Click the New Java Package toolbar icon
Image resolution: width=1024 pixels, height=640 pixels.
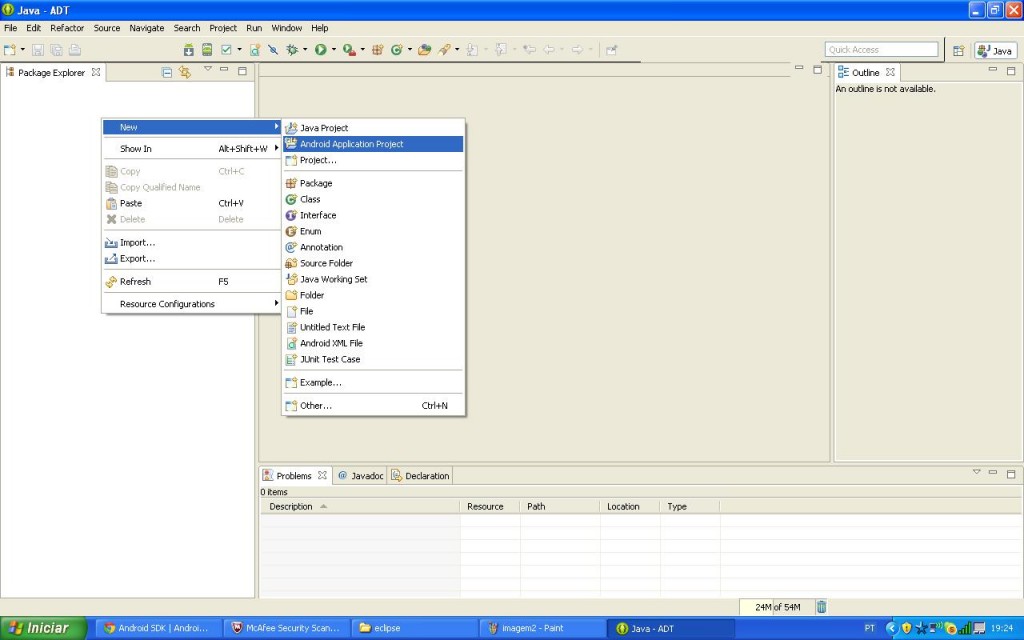(x=377, y=50)
